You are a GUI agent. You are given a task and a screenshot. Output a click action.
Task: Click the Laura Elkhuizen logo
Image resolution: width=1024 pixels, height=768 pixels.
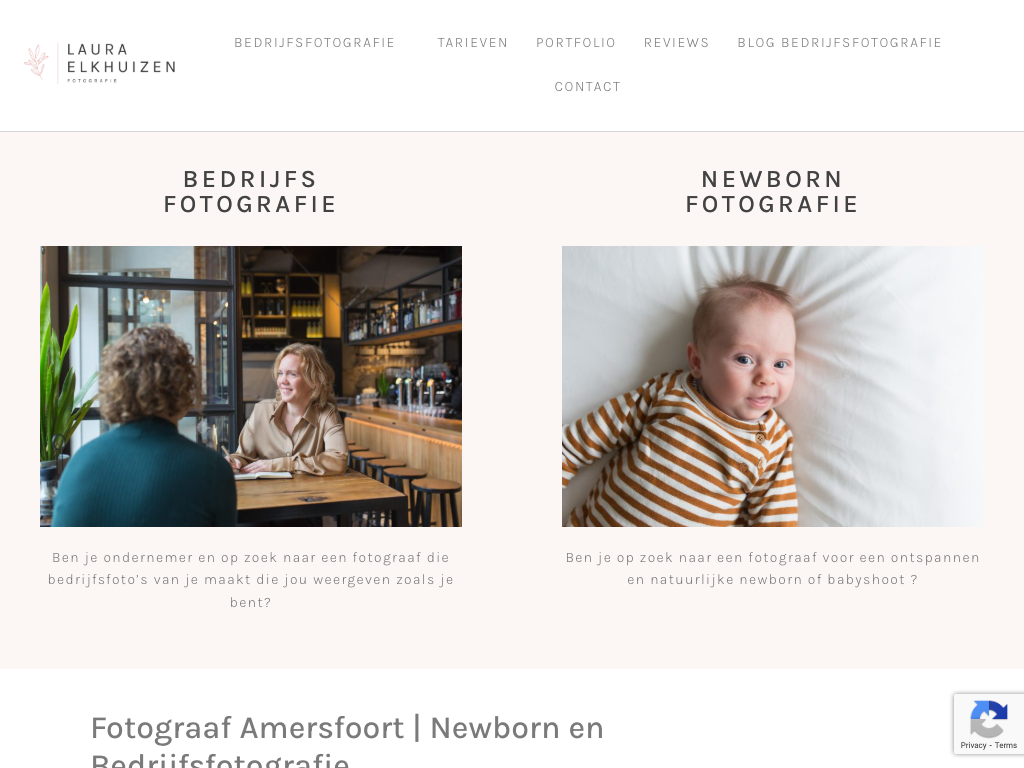pos(100,63)
